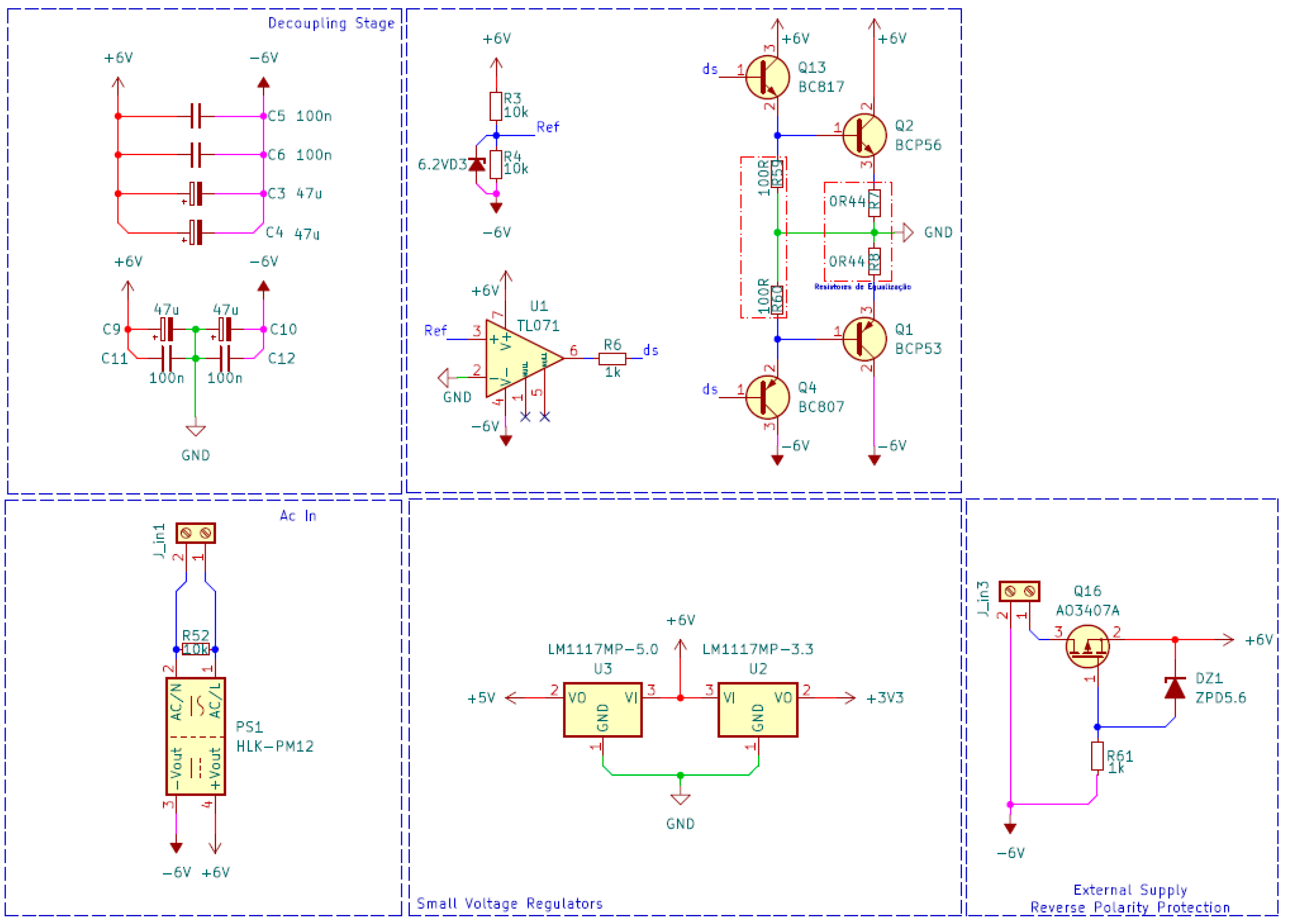Image resolution: width=1289 pixels, height=924 pixels.
Task: Select the D3 6.2V zener diode symbol
Action: coord(477,165)
